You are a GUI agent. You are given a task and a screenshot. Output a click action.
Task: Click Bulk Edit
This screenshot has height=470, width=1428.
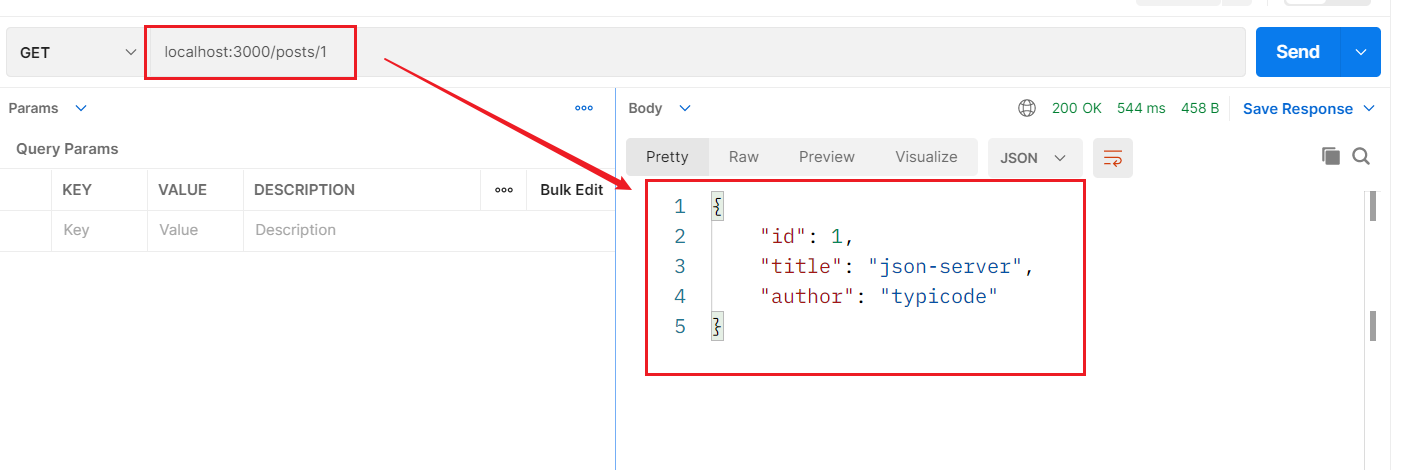[x=572, y=189]
